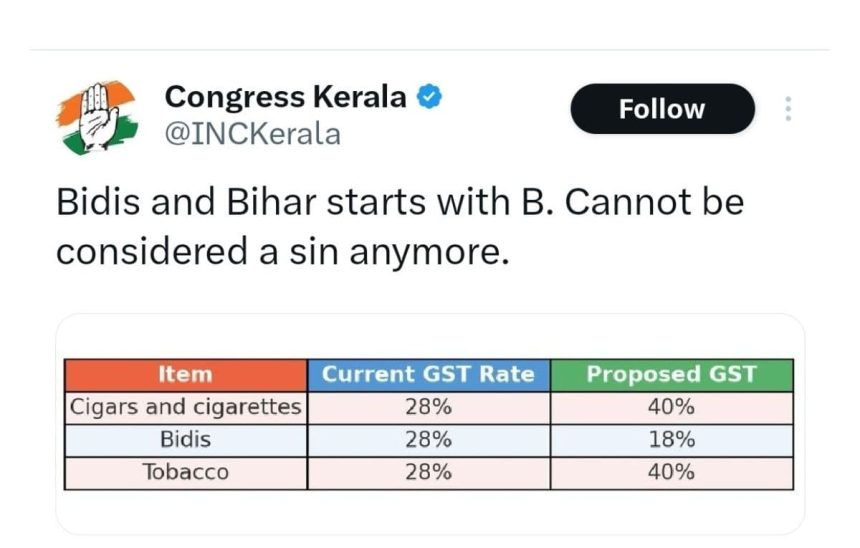Click the Bidis row label in the table

pyautogui.click(x=185, y=439)
